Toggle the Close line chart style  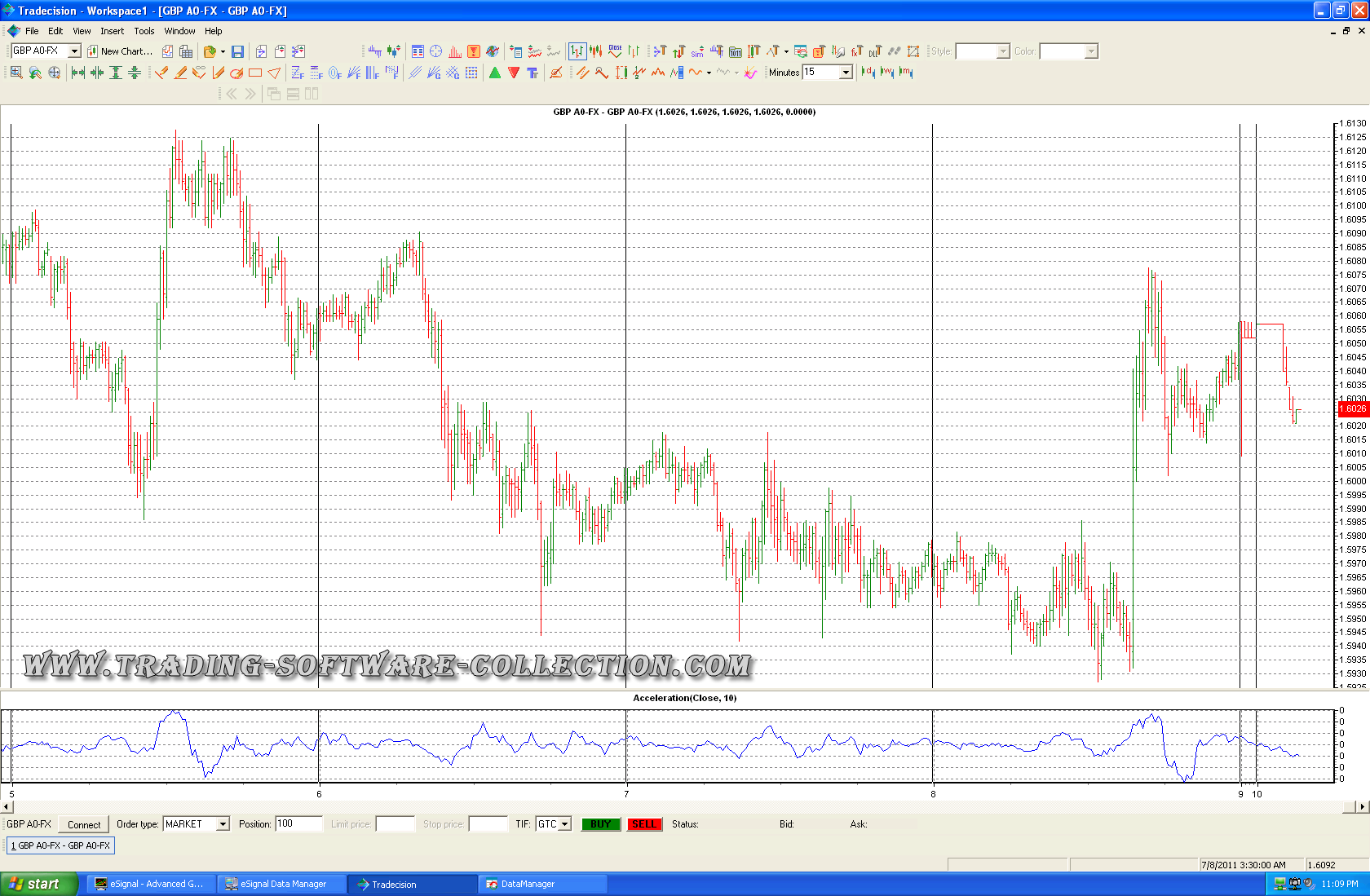(615, 51)
